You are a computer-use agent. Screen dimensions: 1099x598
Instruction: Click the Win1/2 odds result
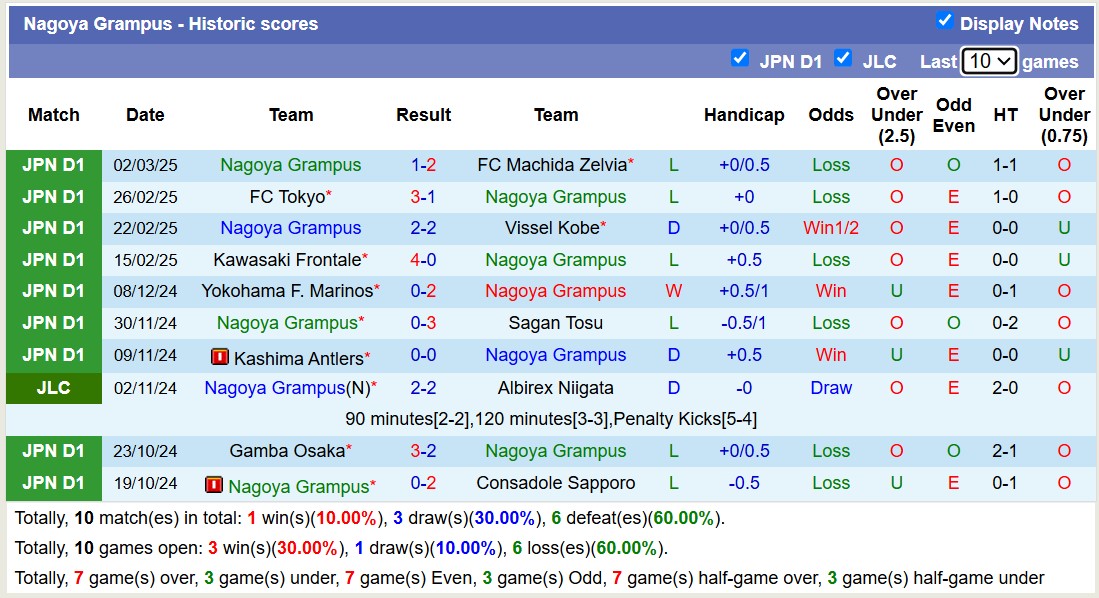click(830, 228)
